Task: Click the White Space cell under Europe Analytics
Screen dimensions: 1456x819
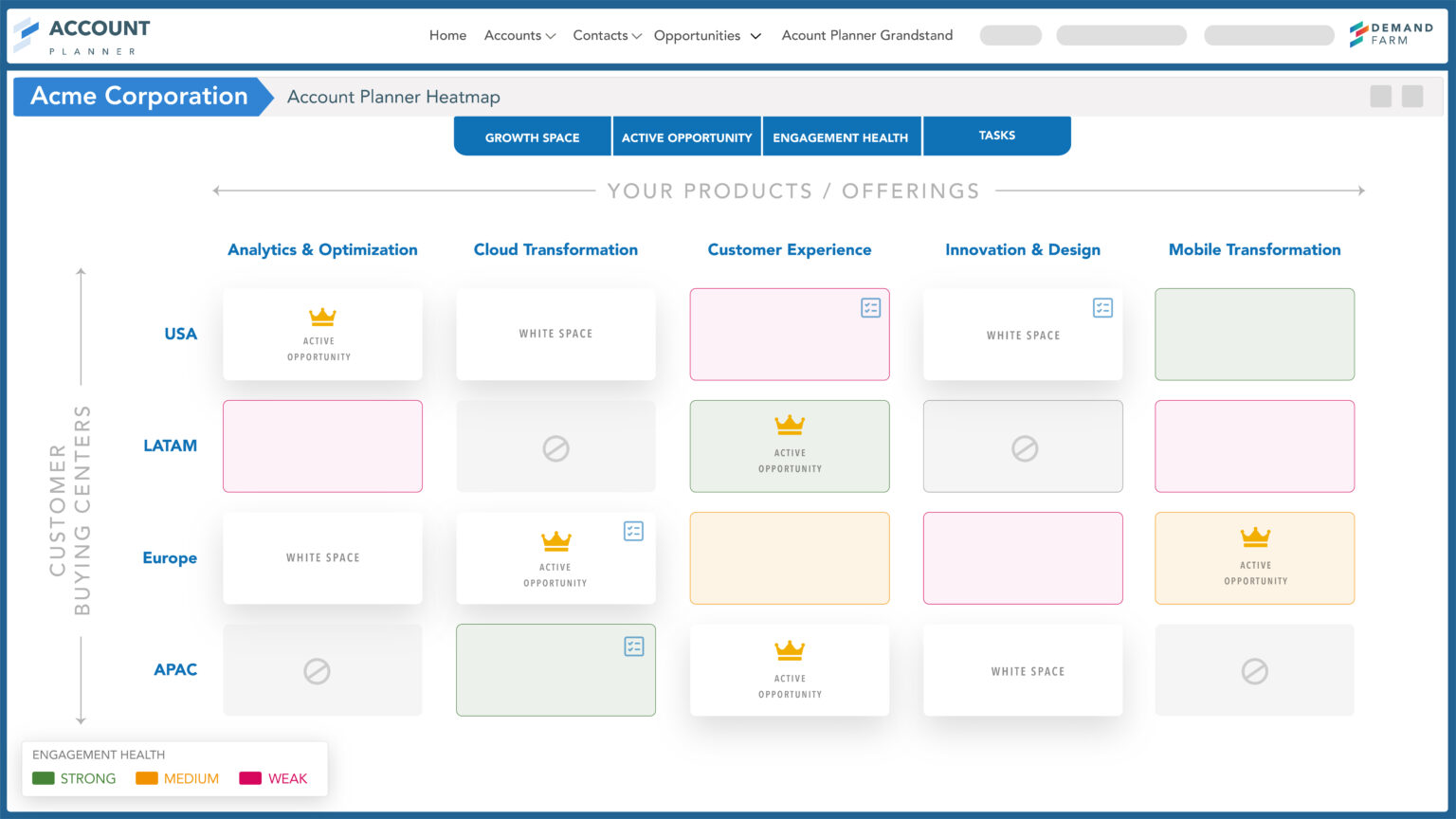Action: [322, 557]
